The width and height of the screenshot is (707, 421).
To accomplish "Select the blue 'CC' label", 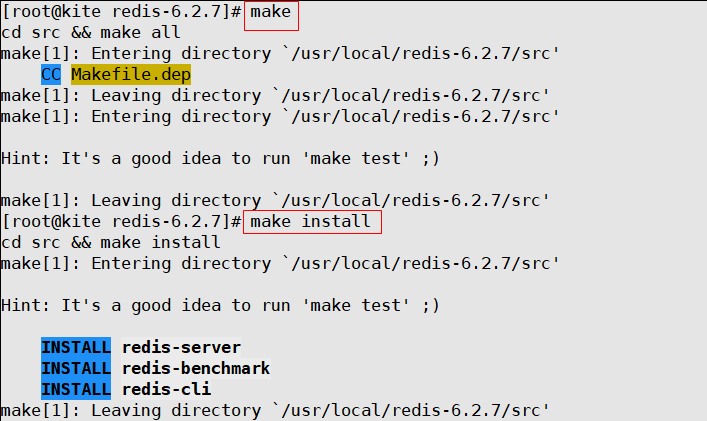I will 51,74.
